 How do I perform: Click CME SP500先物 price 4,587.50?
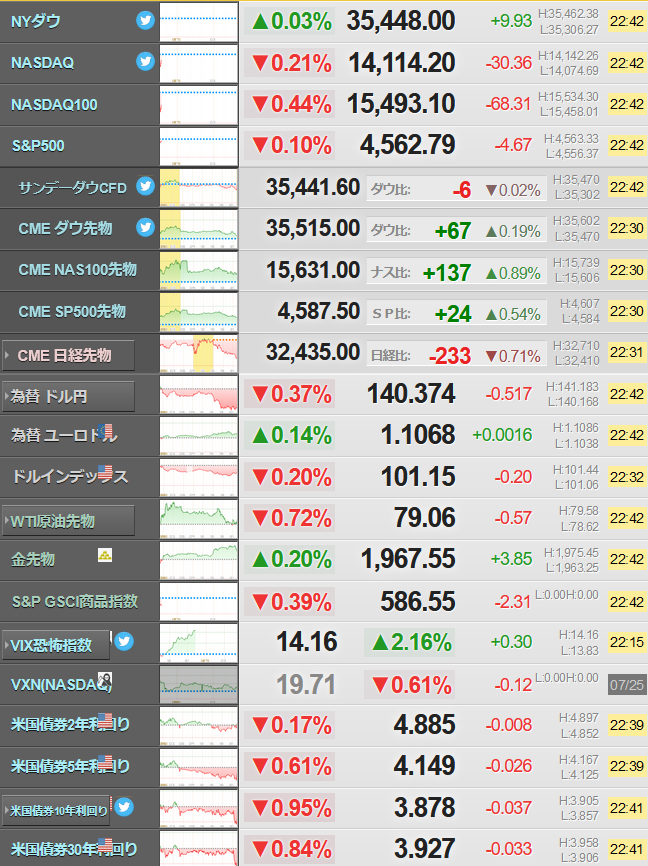(319, 311)
